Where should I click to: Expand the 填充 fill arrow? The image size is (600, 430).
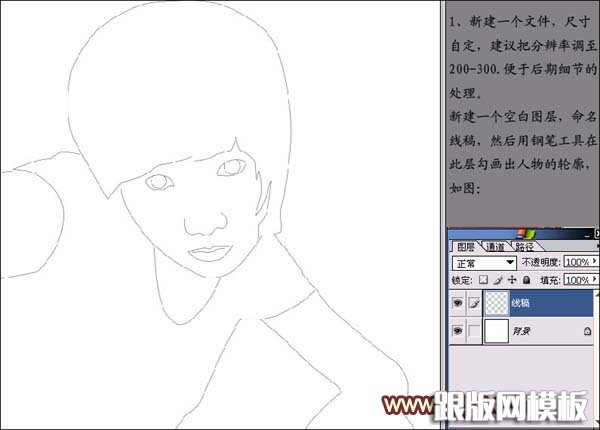[594, 280]
